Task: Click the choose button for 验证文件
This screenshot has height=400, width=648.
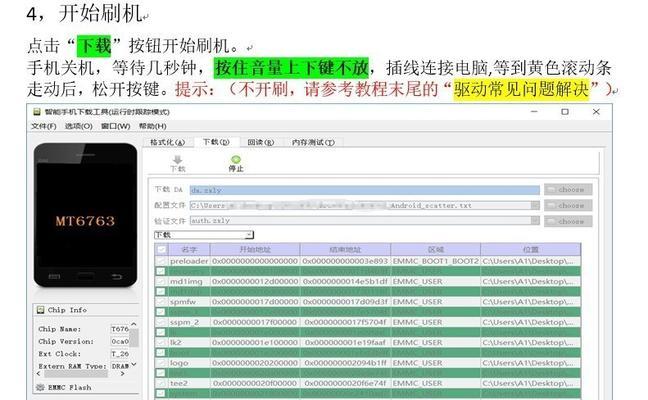Action: [x=568, y=221]
